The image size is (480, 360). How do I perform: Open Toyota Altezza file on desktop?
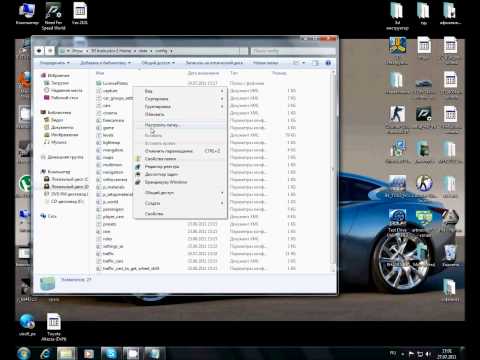click(54, 327)
